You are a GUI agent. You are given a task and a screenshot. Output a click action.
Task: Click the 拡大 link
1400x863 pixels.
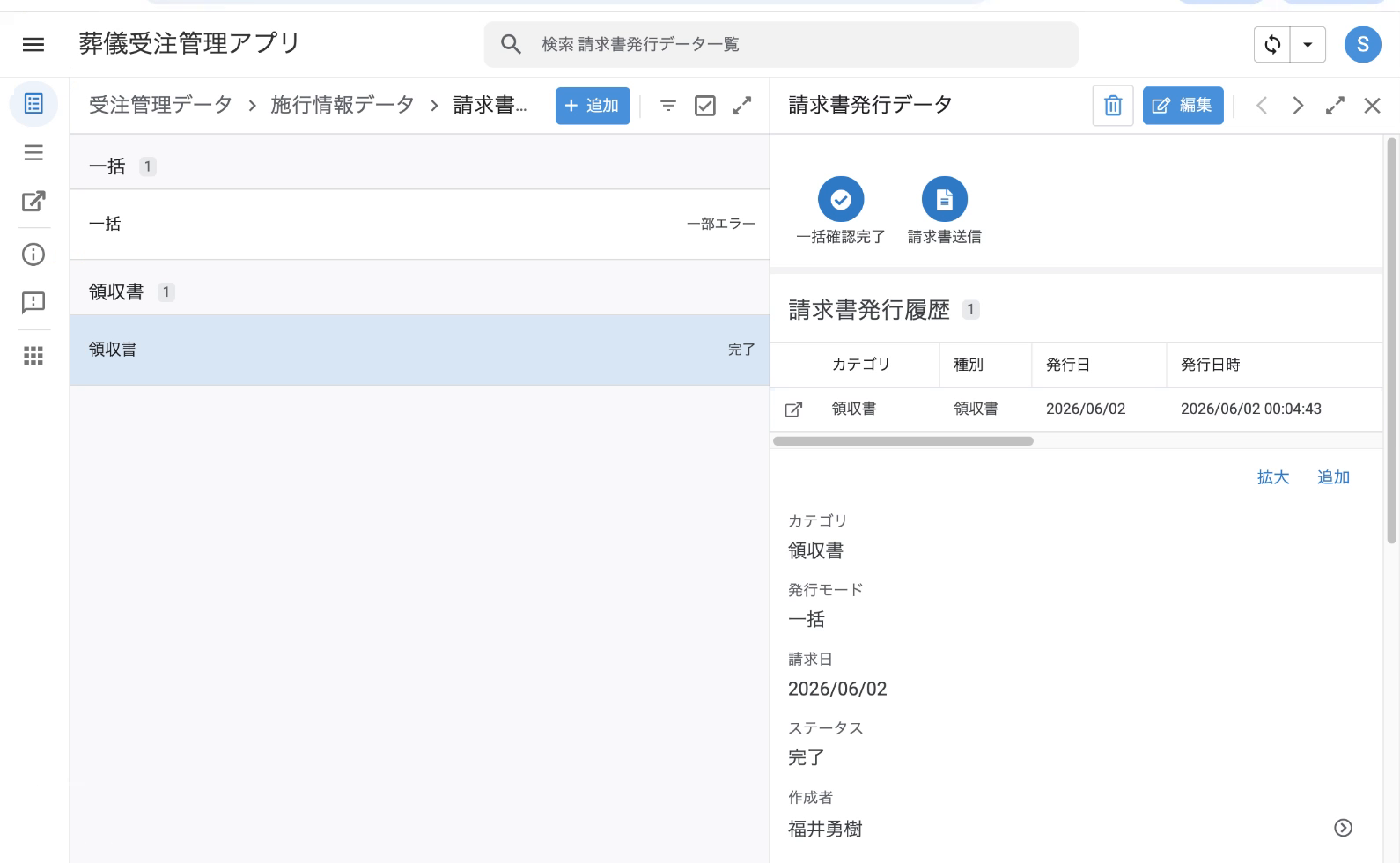(x=1273, y=477)
